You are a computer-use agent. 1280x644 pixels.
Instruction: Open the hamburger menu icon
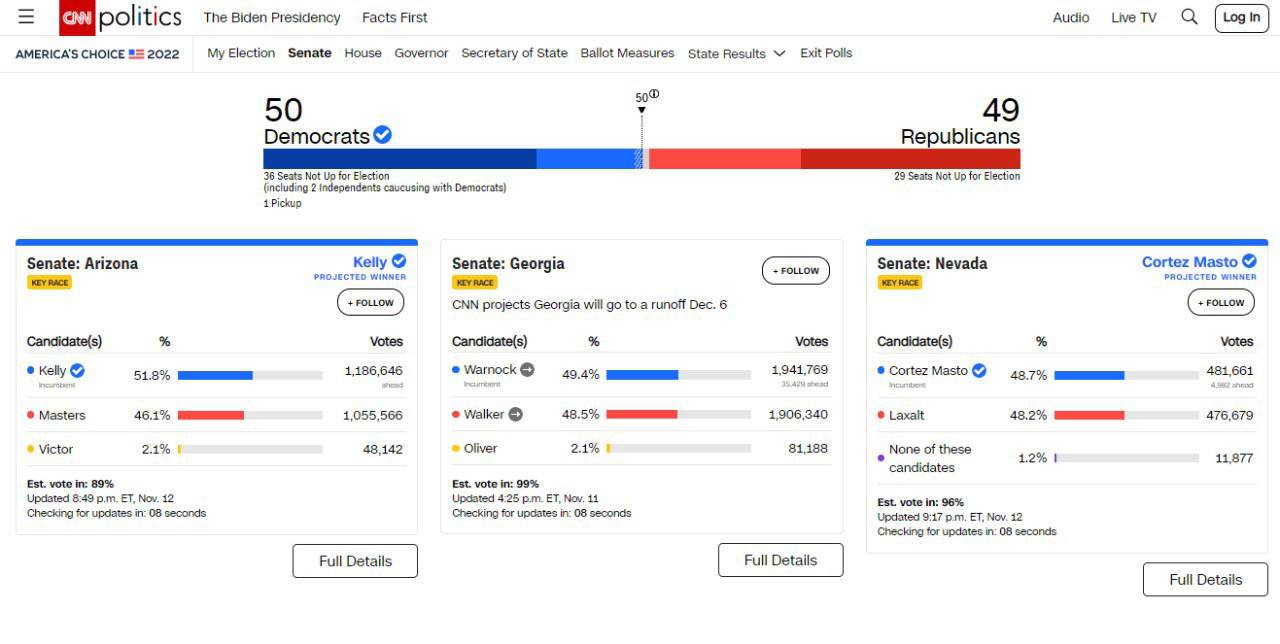point(26,17)
